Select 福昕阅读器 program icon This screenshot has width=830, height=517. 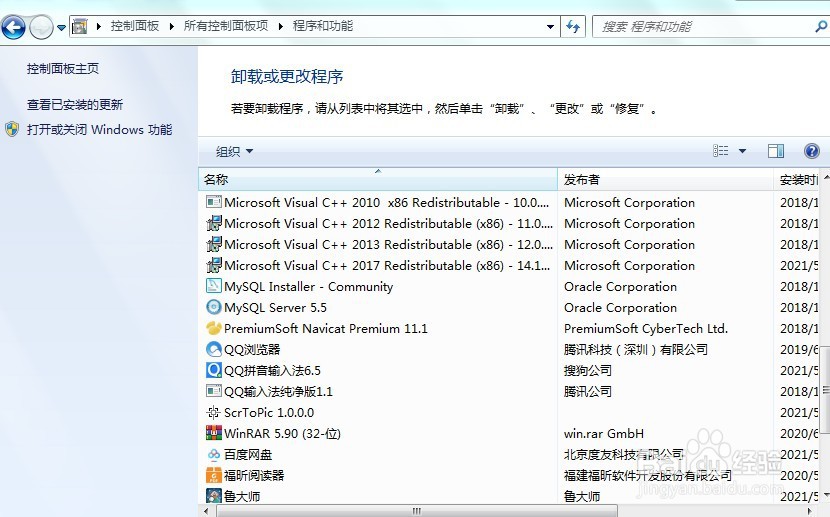pos(213,475)
